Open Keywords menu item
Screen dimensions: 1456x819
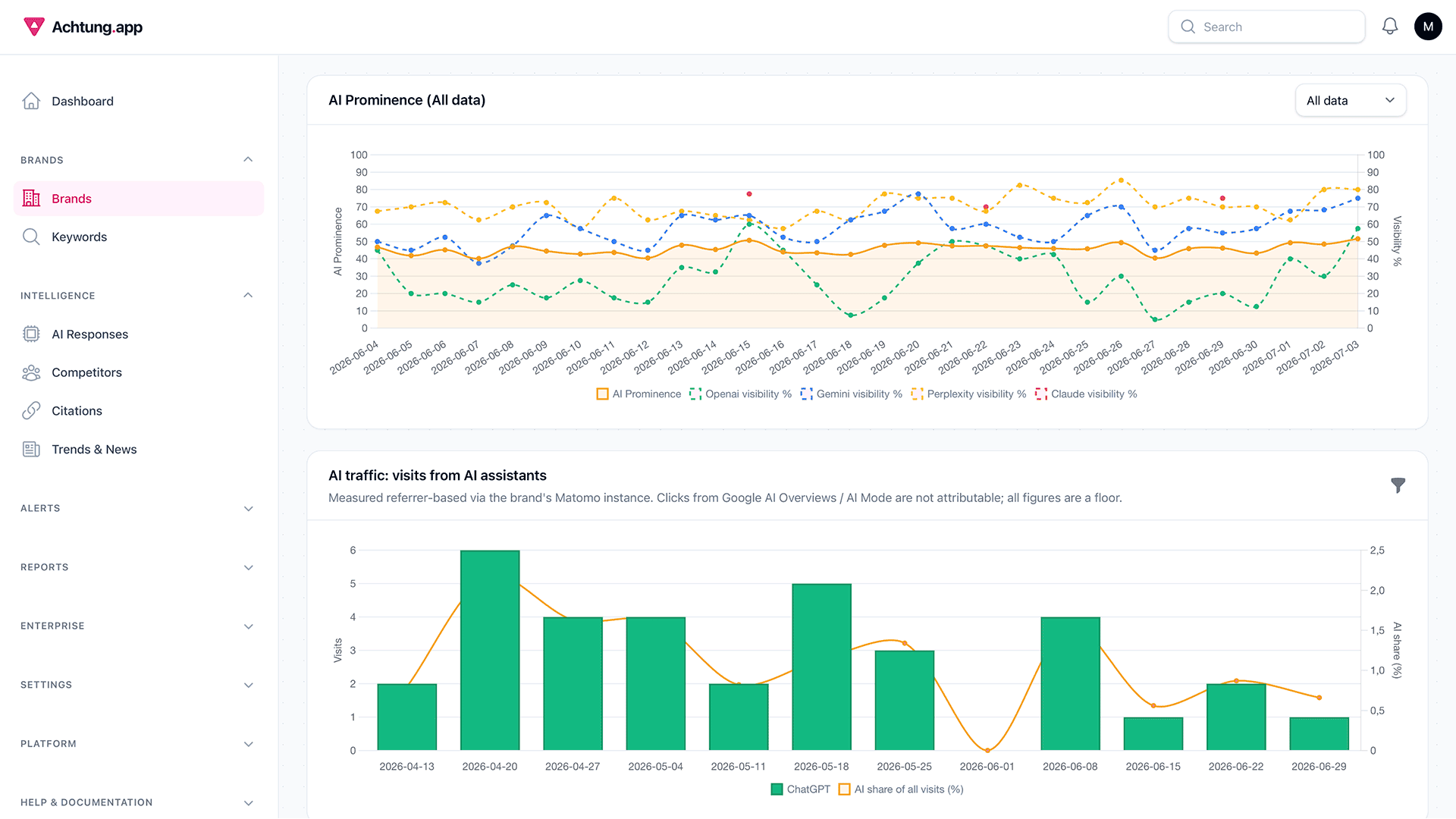pyautogui.click(x=80, y=237)
